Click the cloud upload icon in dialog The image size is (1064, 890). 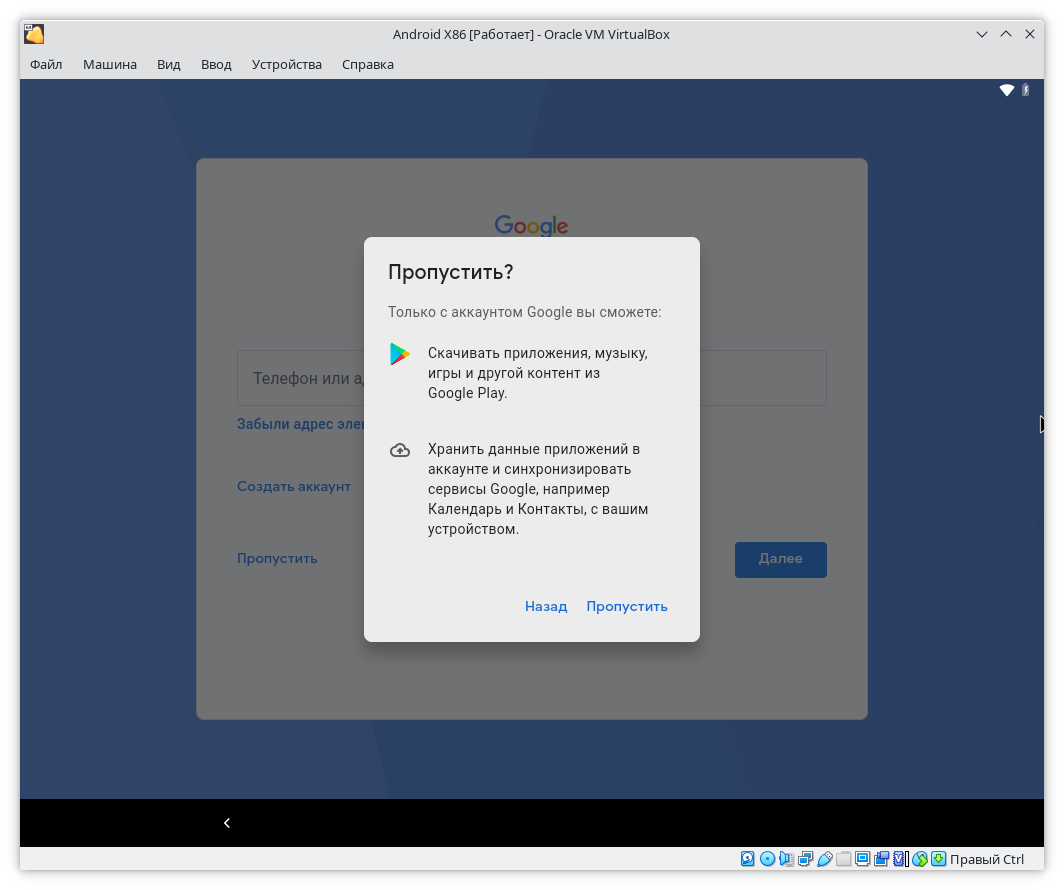(400, 450)
